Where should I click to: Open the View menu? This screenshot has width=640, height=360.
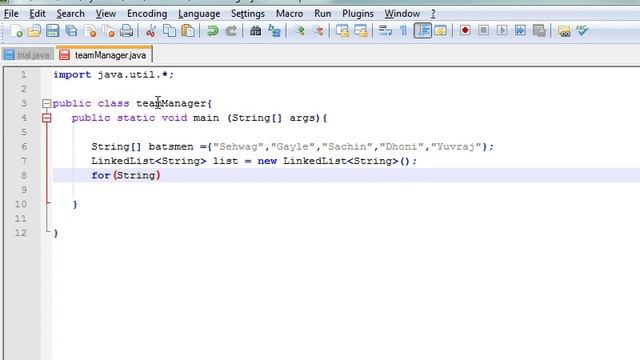tap(106, 14)
